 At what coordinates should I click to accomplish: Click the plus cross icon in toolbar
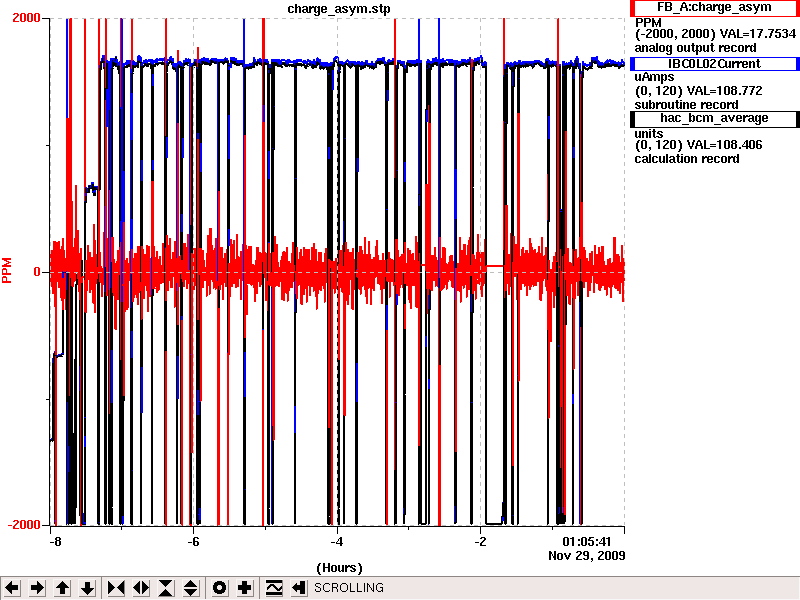pos(244,588)
